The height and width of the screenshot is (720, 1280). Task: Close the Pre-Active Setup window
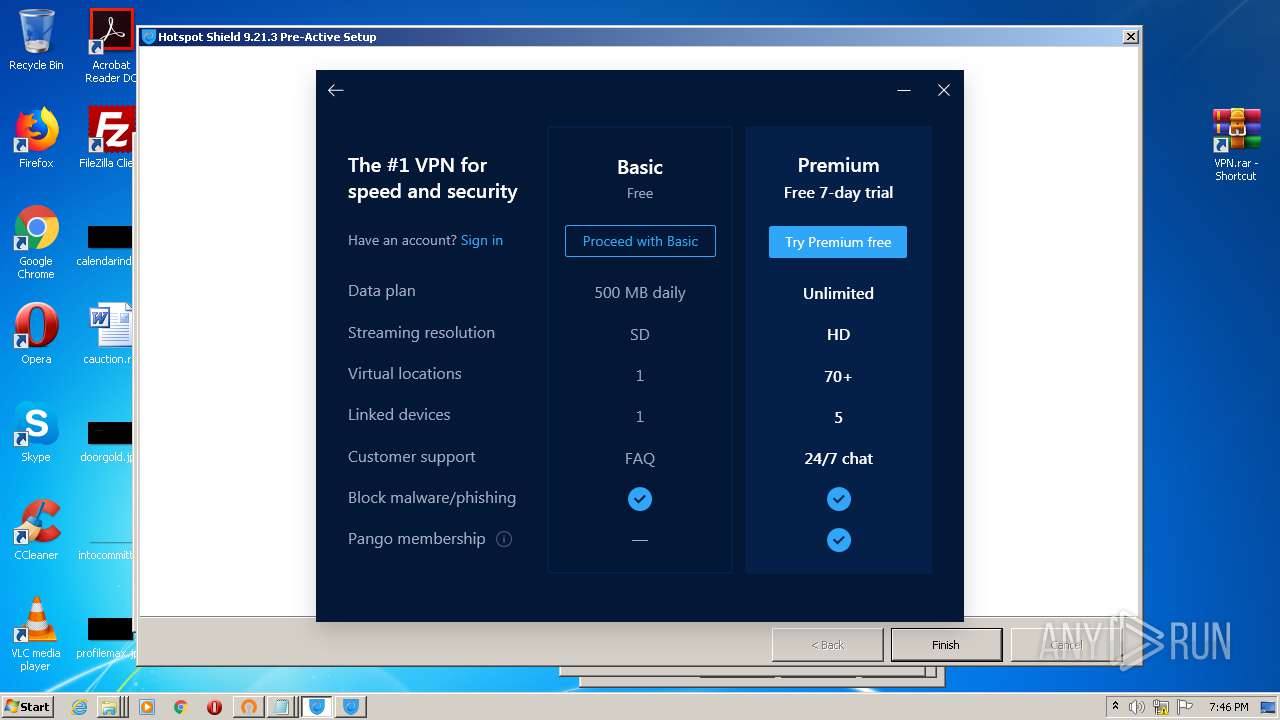(x=1131, y=37)
